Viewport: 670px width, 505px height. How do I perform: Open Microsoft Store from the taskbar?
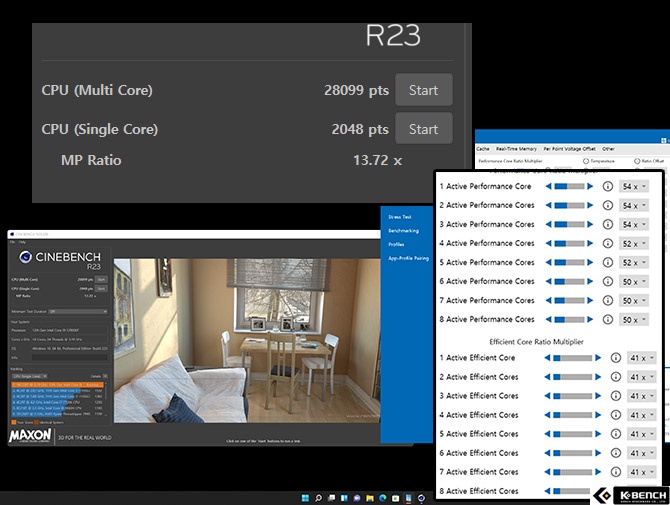tap(395, 498)
